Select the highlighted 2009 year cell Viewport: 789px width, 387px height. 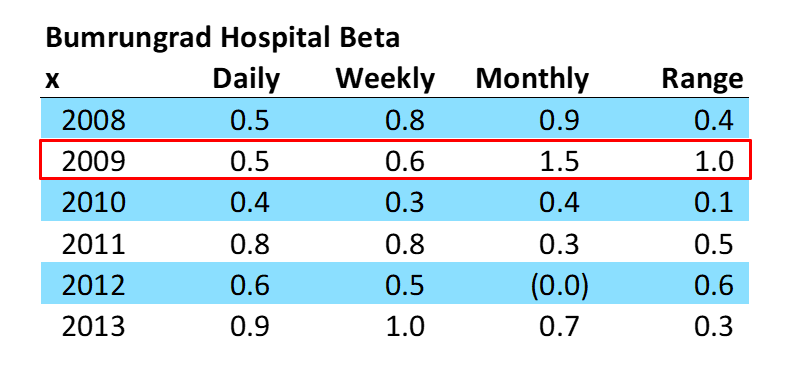93,162
